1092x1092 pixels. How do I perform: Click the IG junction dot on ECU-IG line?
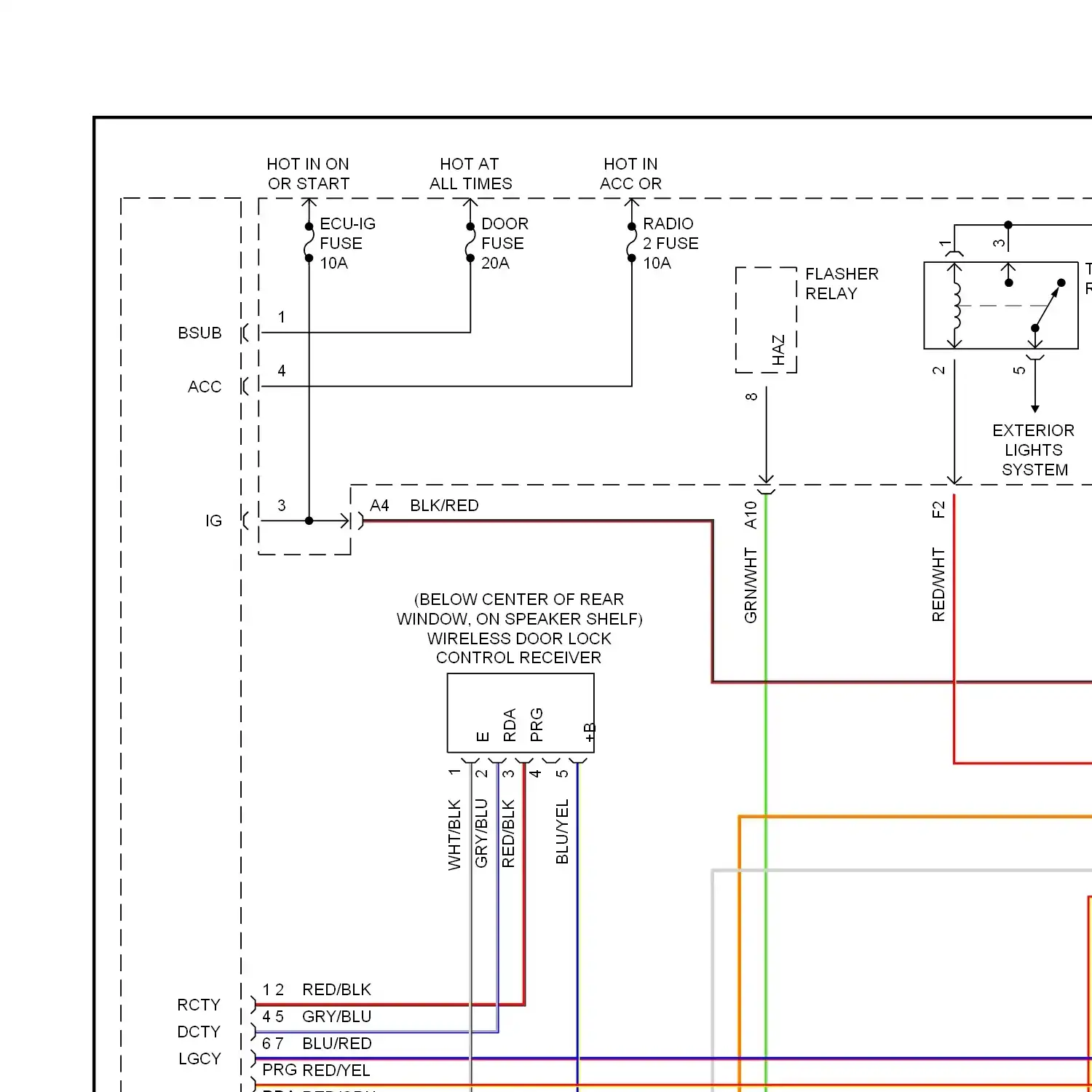pos(309,521)
